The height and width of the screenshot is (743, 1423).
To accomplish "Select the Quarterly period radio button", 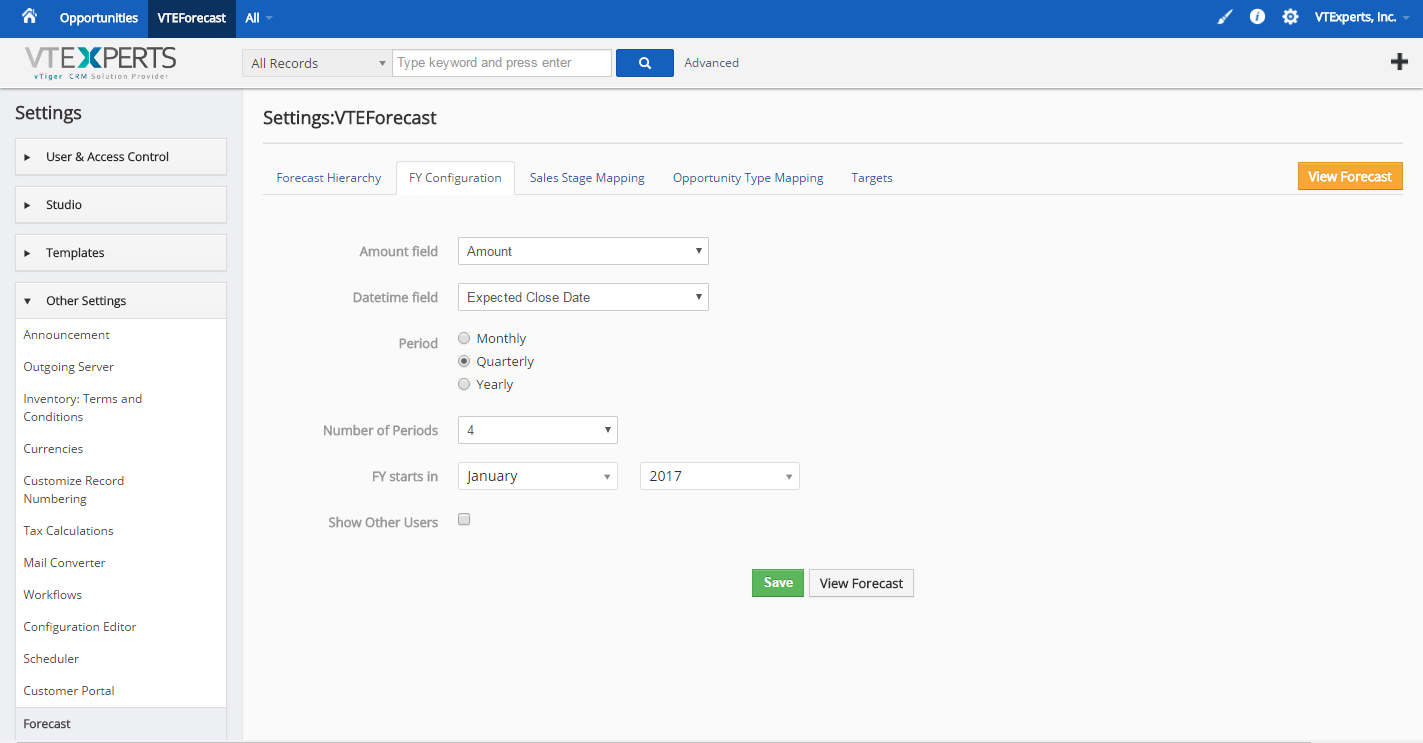I will point(464,361).
